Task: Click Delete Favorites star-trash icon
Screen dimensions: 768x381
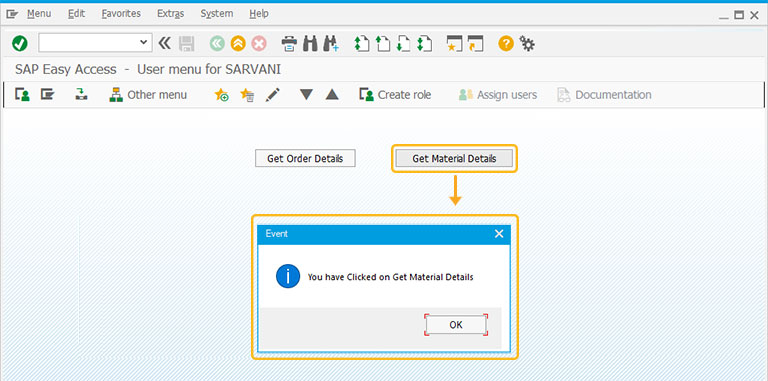Action: point(247,95)
